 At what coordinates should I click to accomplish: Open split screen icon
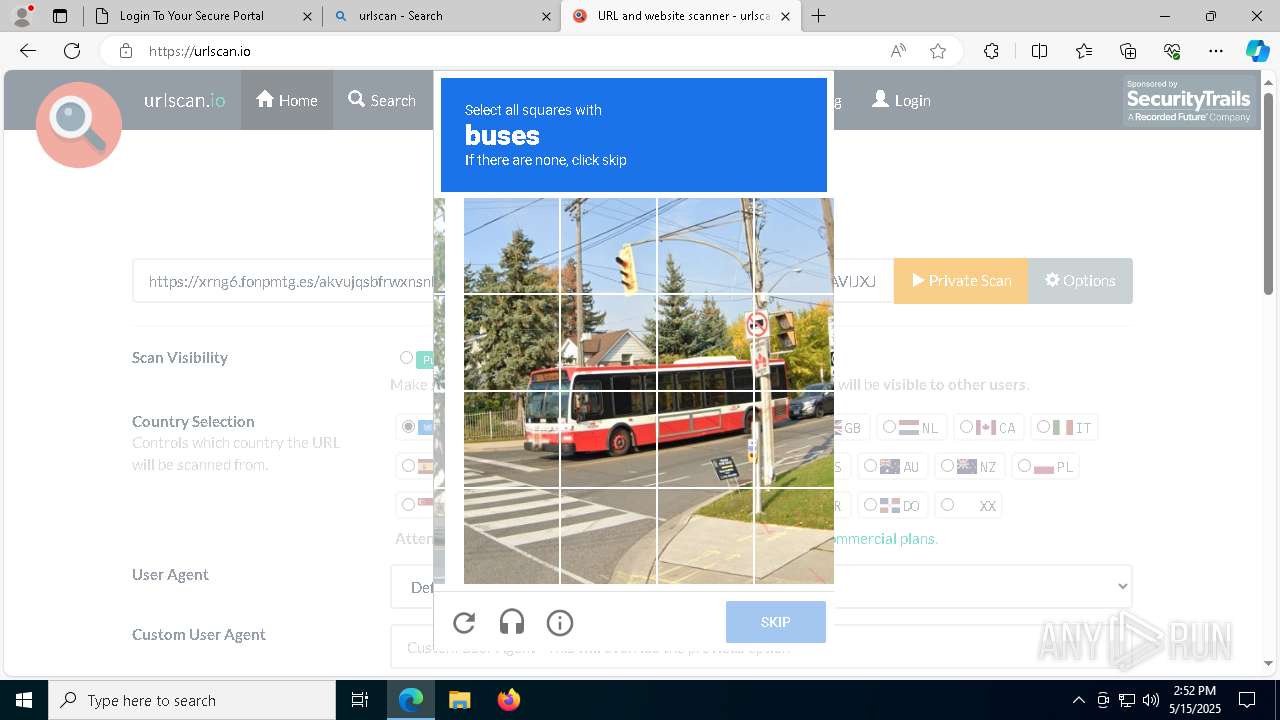point(1039,51)
